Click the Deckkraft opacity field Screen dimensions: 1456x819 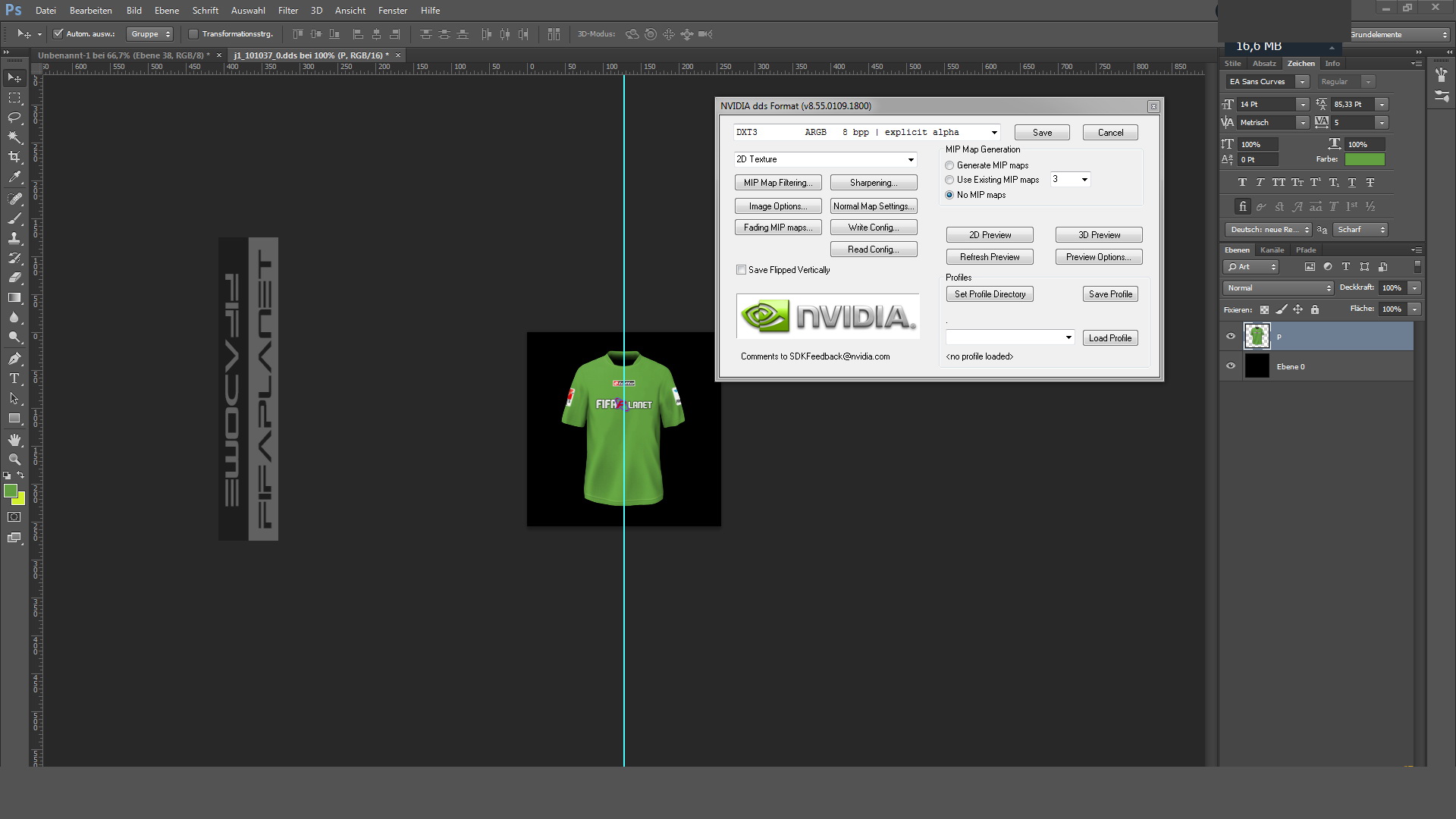(1393, 288)
